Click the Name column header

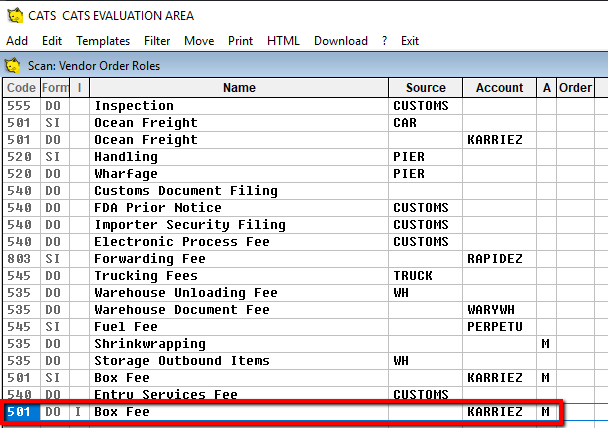pos(239,88)
